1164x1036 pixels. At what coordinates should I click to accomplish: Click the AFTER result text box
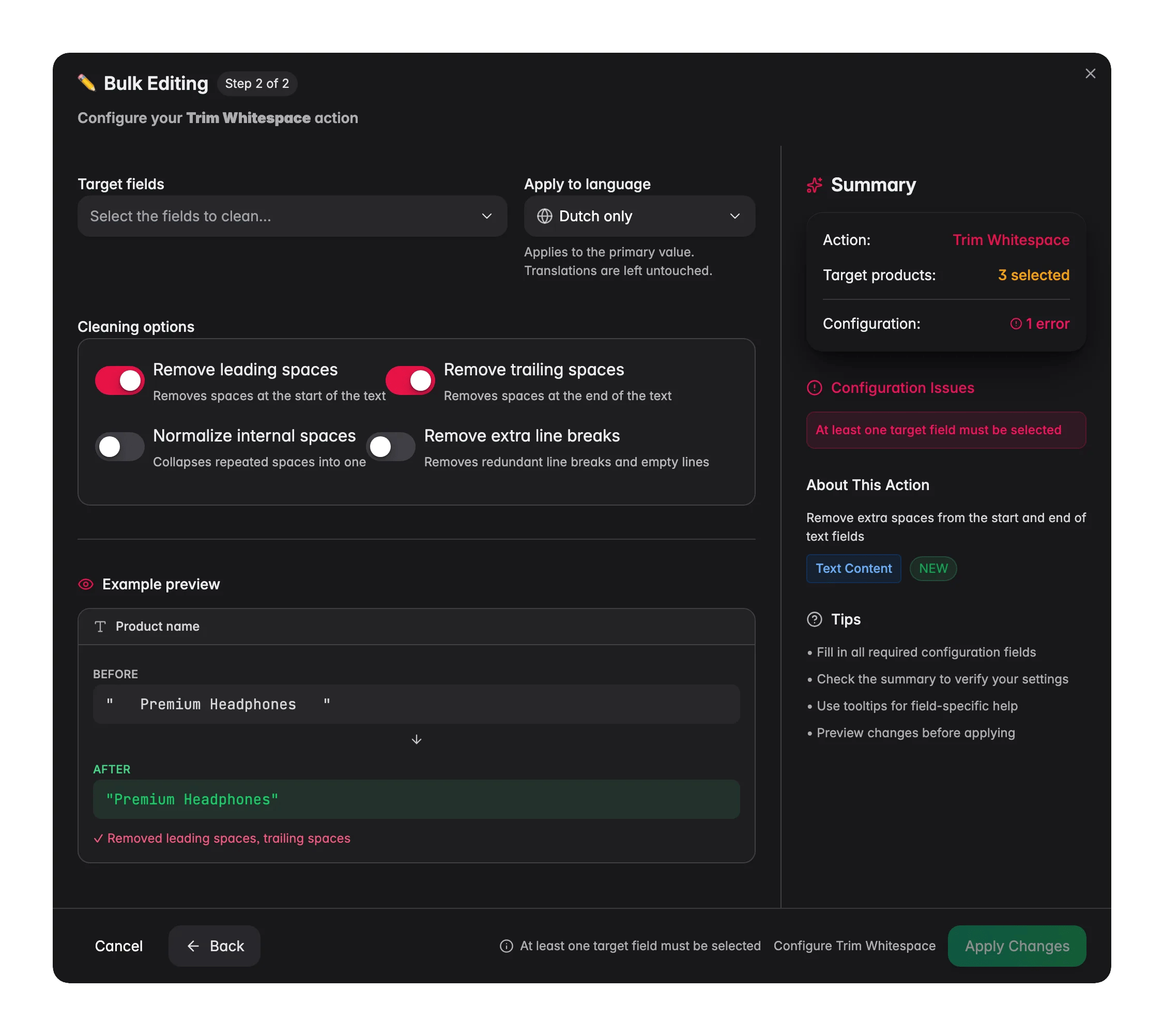coord(416,800)
